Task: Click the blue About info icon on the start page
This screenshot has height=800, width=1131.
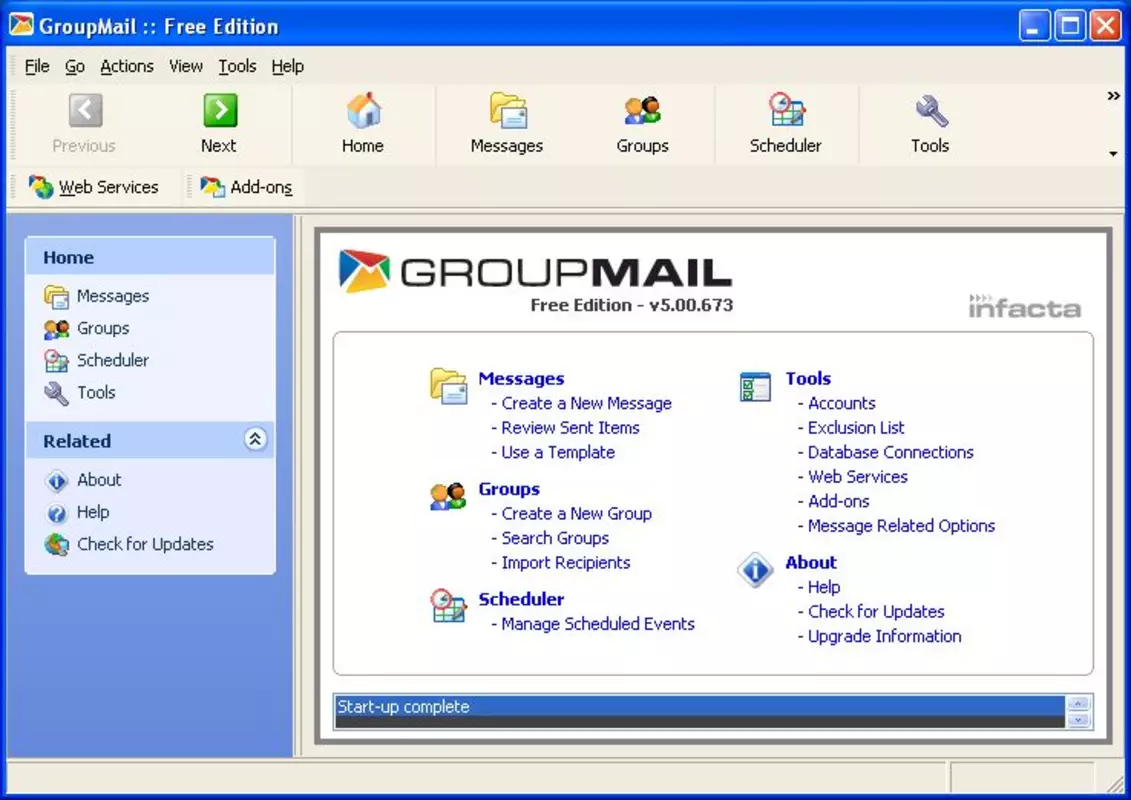Action: point(755,571)
